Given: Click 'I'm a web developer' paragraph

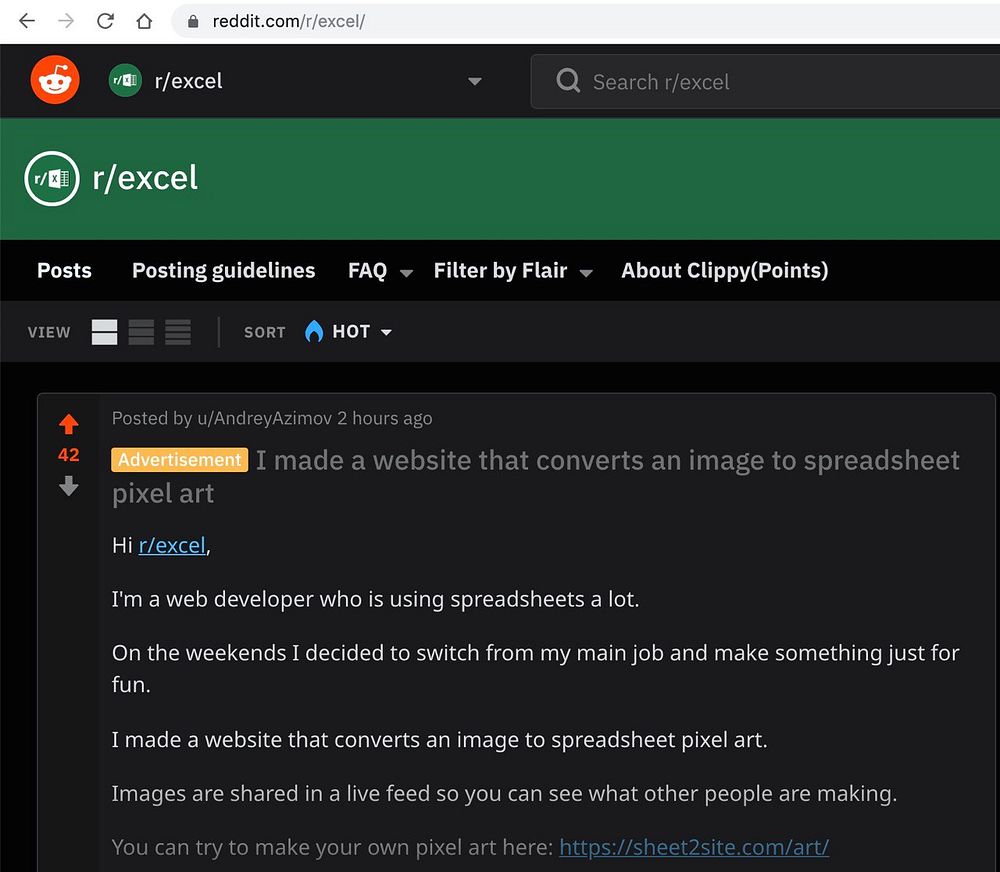Looking at the screenshot, I should coord(375,599).
